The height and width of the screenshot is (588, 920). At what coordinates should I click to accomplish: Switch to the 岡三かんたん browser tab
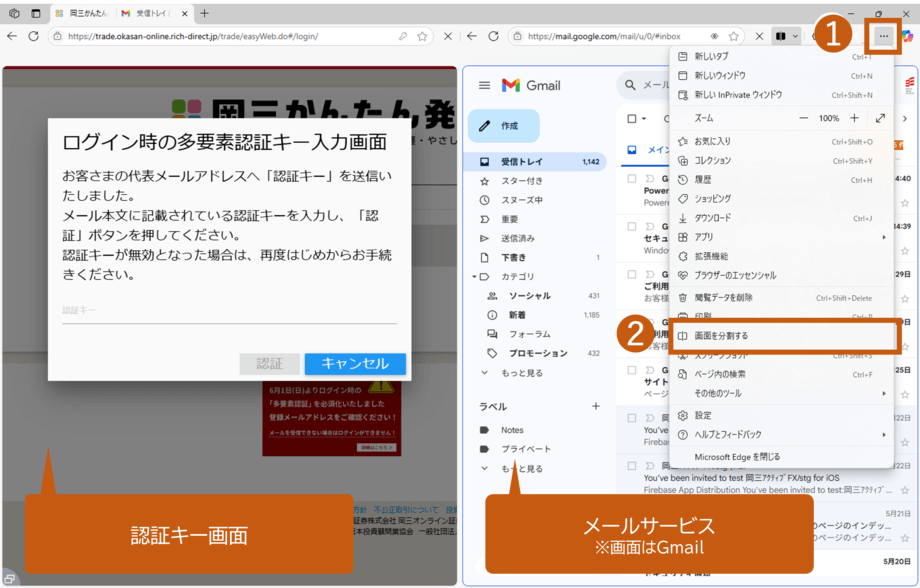tap(82, 13)
